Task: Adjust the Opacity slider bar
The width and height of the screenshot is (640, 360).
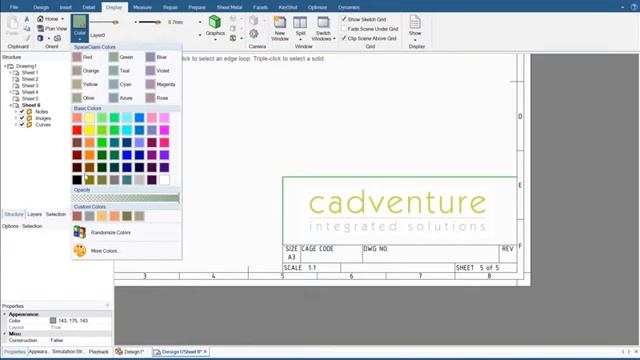Action: 126,198
